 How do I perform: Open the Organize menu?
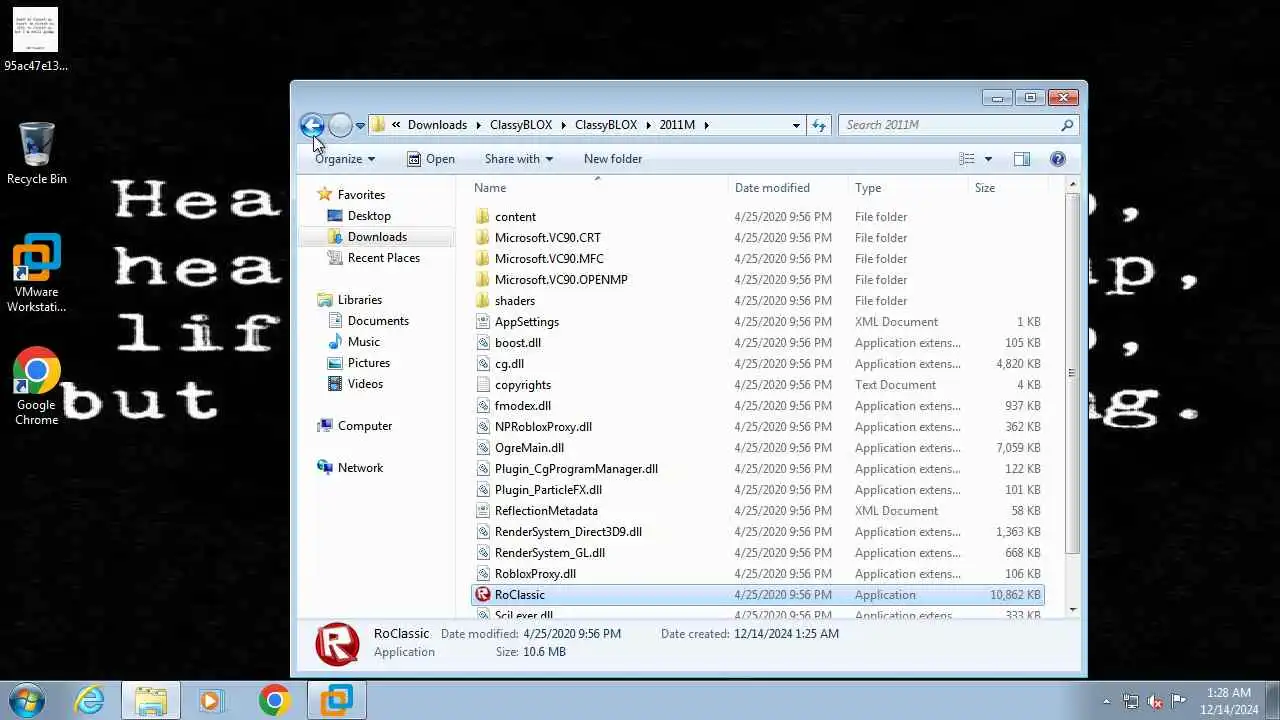click(345, 159)
